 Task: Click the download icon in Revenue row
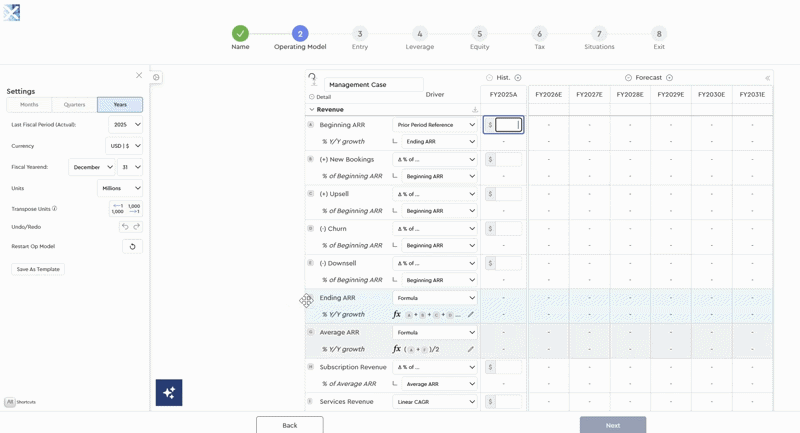click(x=475, y=110)
